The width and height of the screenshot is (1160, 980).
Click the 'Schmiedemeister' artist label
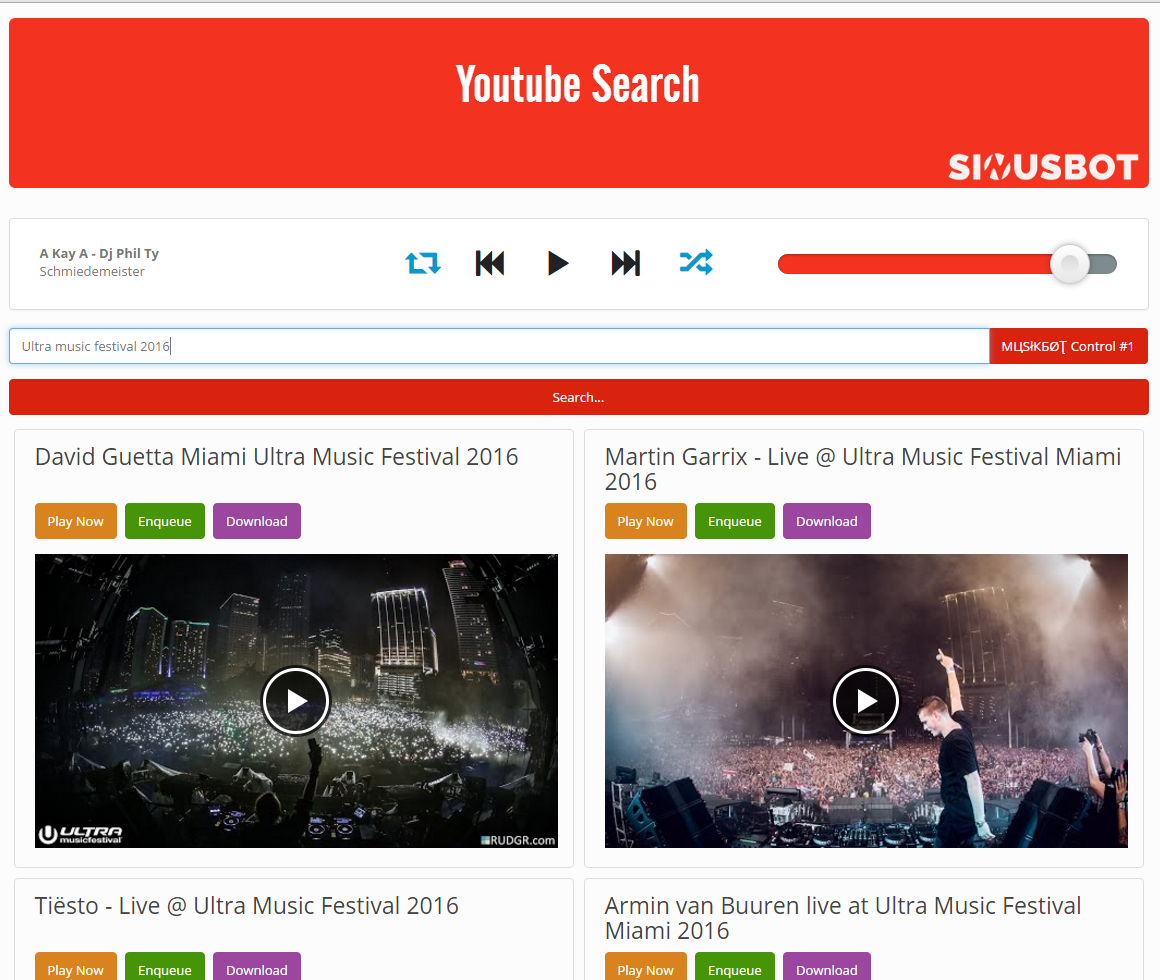(x=92, y=271)
